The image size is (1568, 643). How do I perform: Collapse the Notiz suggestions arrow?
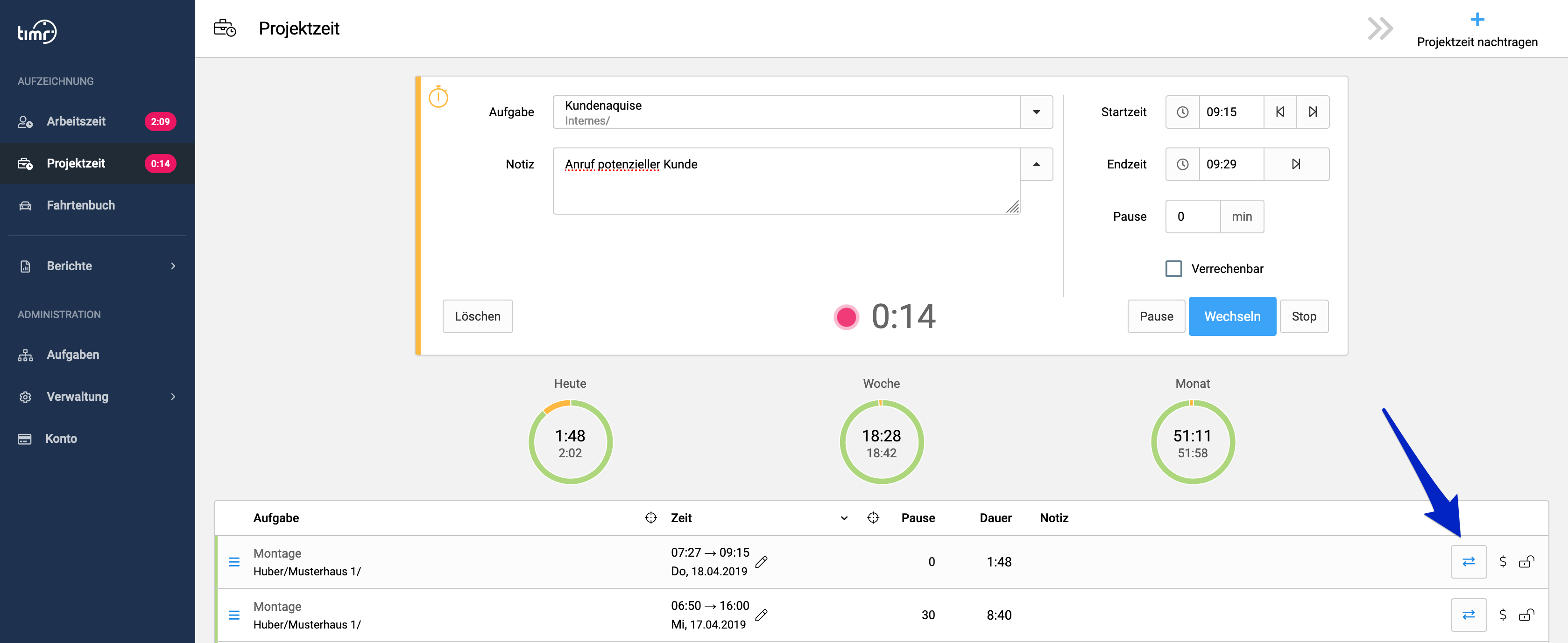pyautogui.click(x=1036, y=164)
